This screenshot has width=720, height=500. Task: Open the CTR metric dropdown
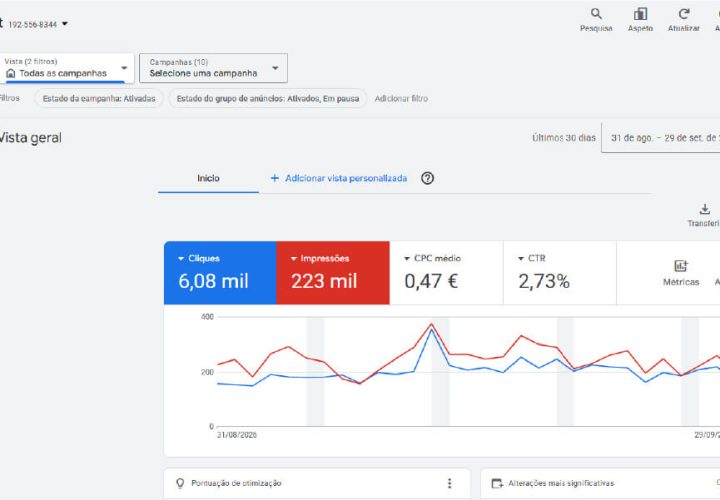[x=521, y=259]
